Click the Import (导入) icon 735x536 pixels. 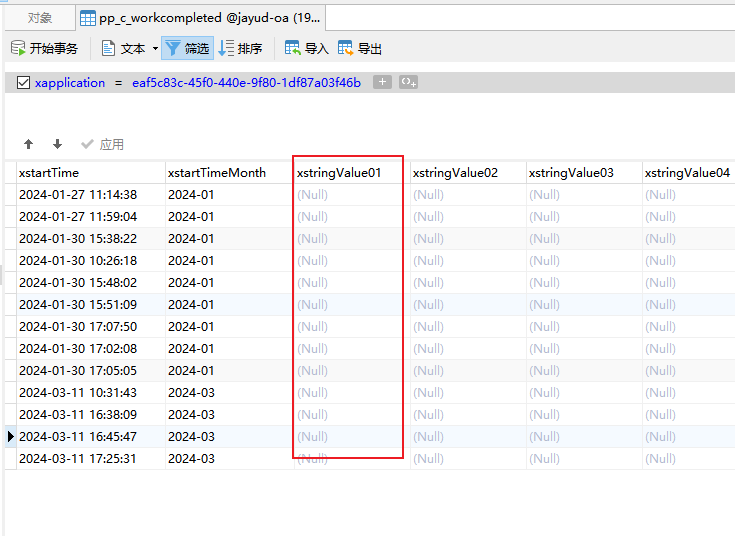pos(293,48)
